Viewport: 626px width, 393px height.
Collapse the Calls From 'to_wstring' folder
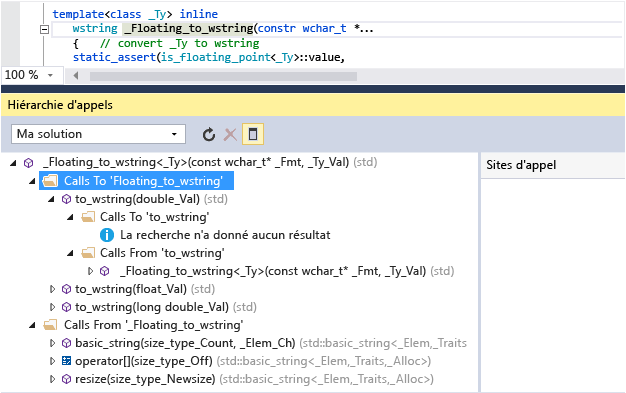coord(70,253)
